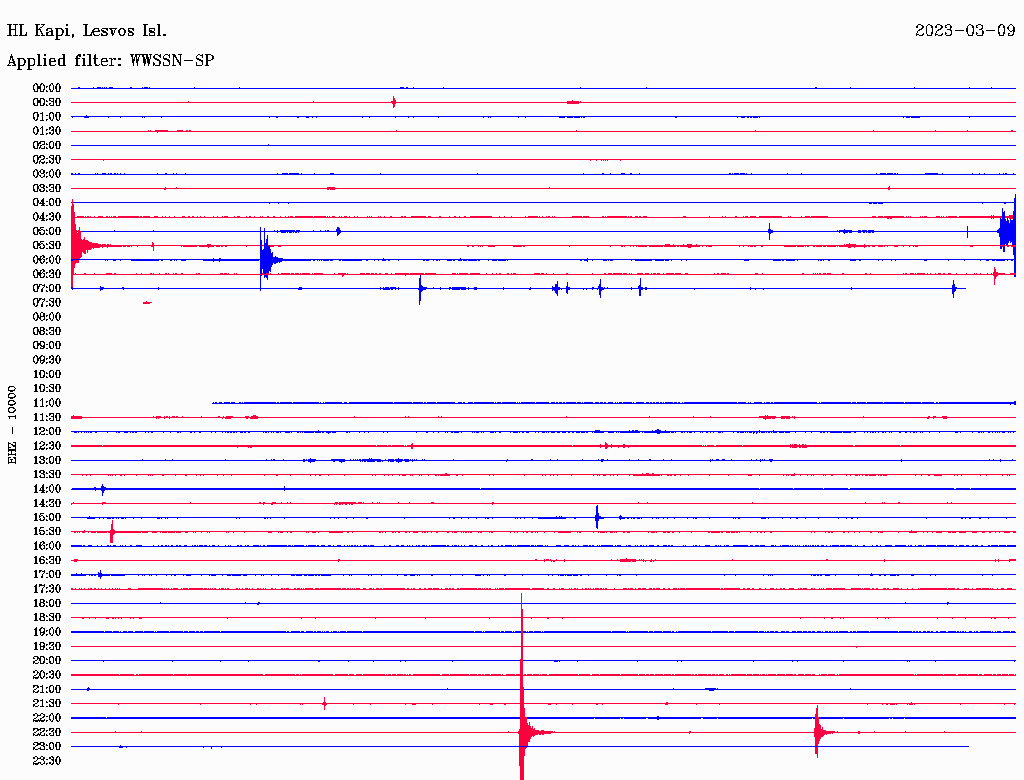Click the date 2023-03-09 in the header
1024x780 pixels.
click(965, 31)
